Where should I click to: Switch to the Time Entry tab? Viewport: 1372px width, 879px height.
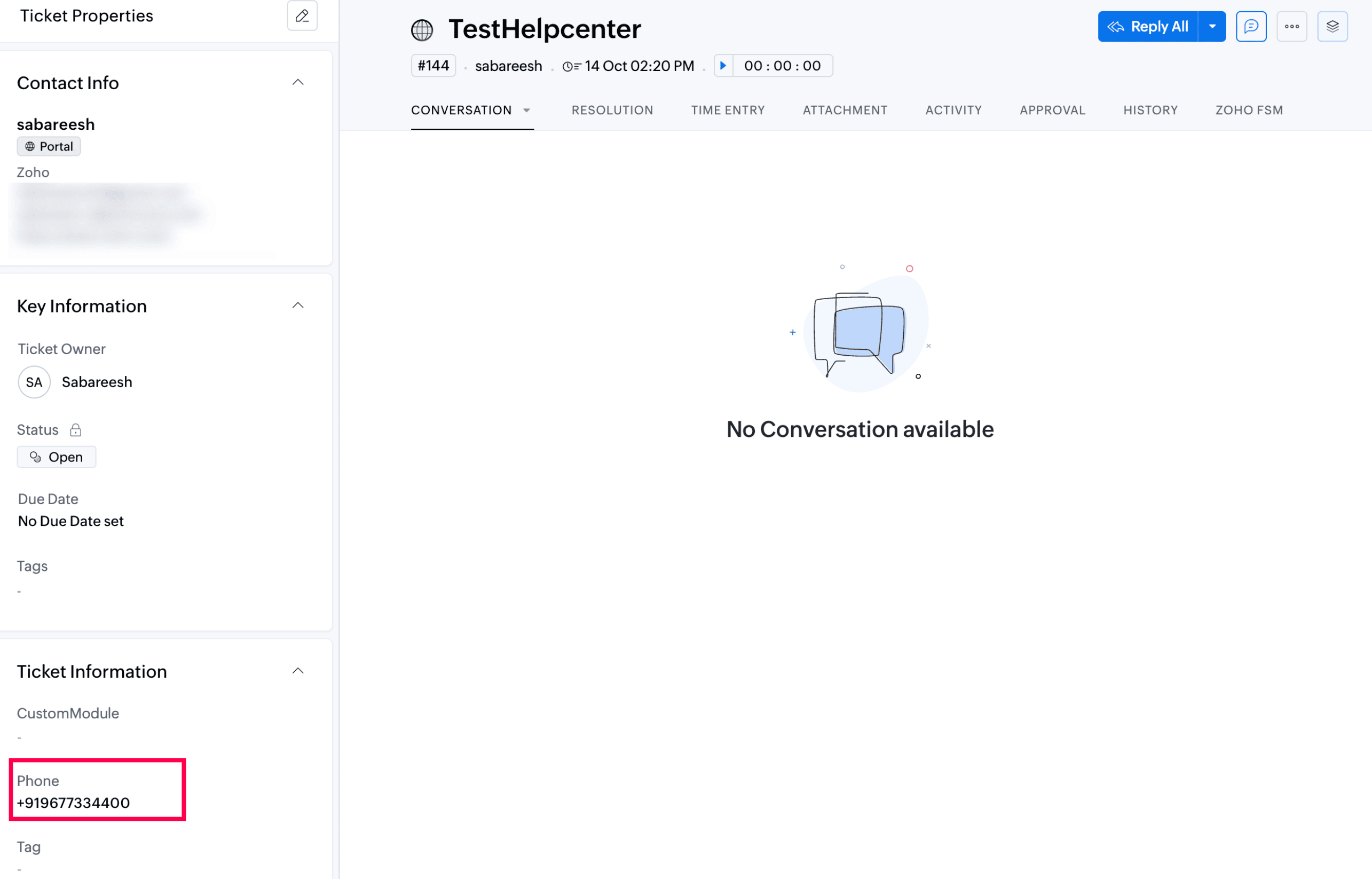(727, 110)
